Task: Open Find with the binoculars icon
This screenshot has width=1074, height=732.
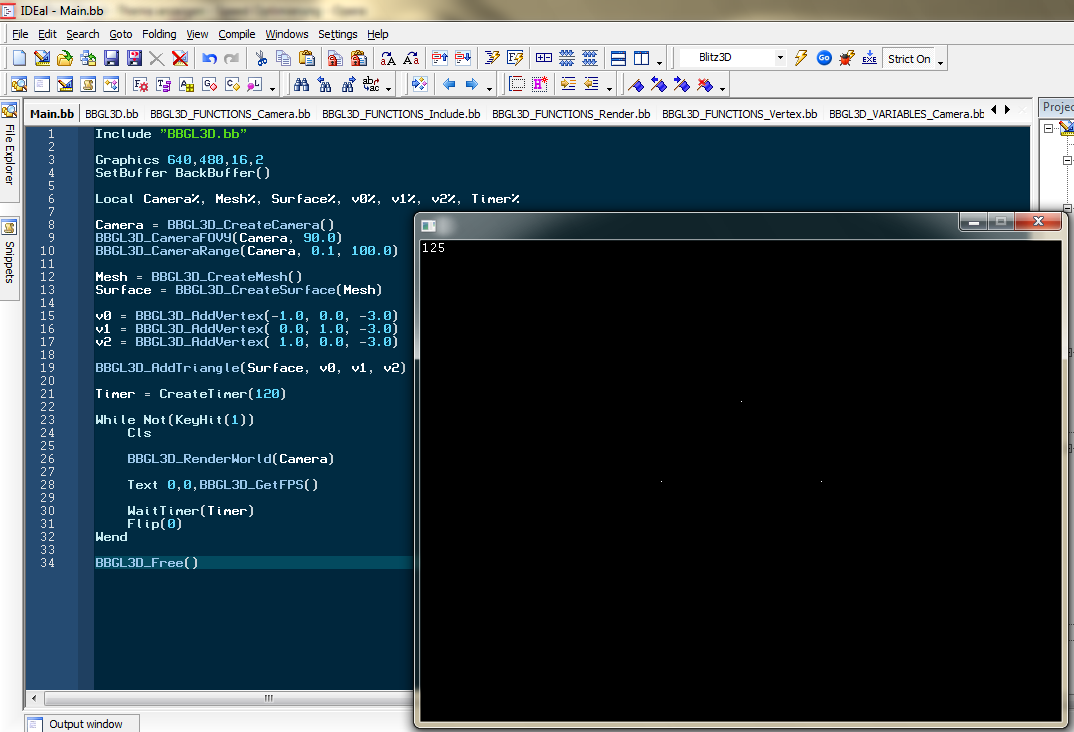Action: tap(300, 84)
